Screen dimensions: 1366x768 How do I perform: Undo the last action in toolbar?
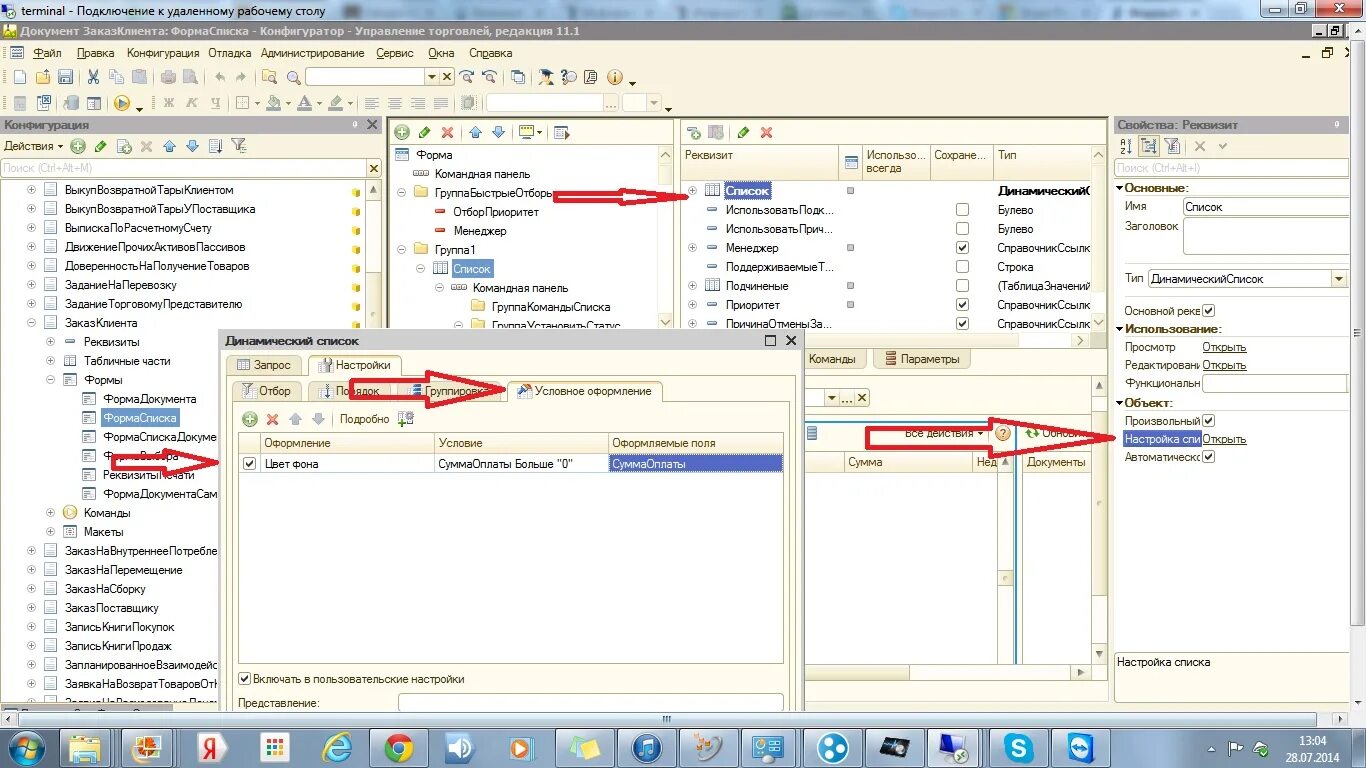(x=219, y=77)
